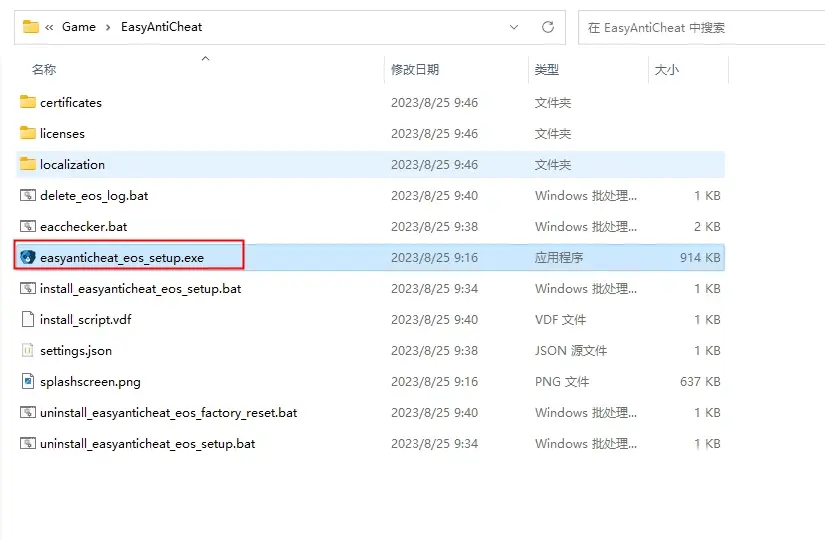Click the licenses folder icon
Viewport: 825px width, 540px height.
tap(28, 133)
